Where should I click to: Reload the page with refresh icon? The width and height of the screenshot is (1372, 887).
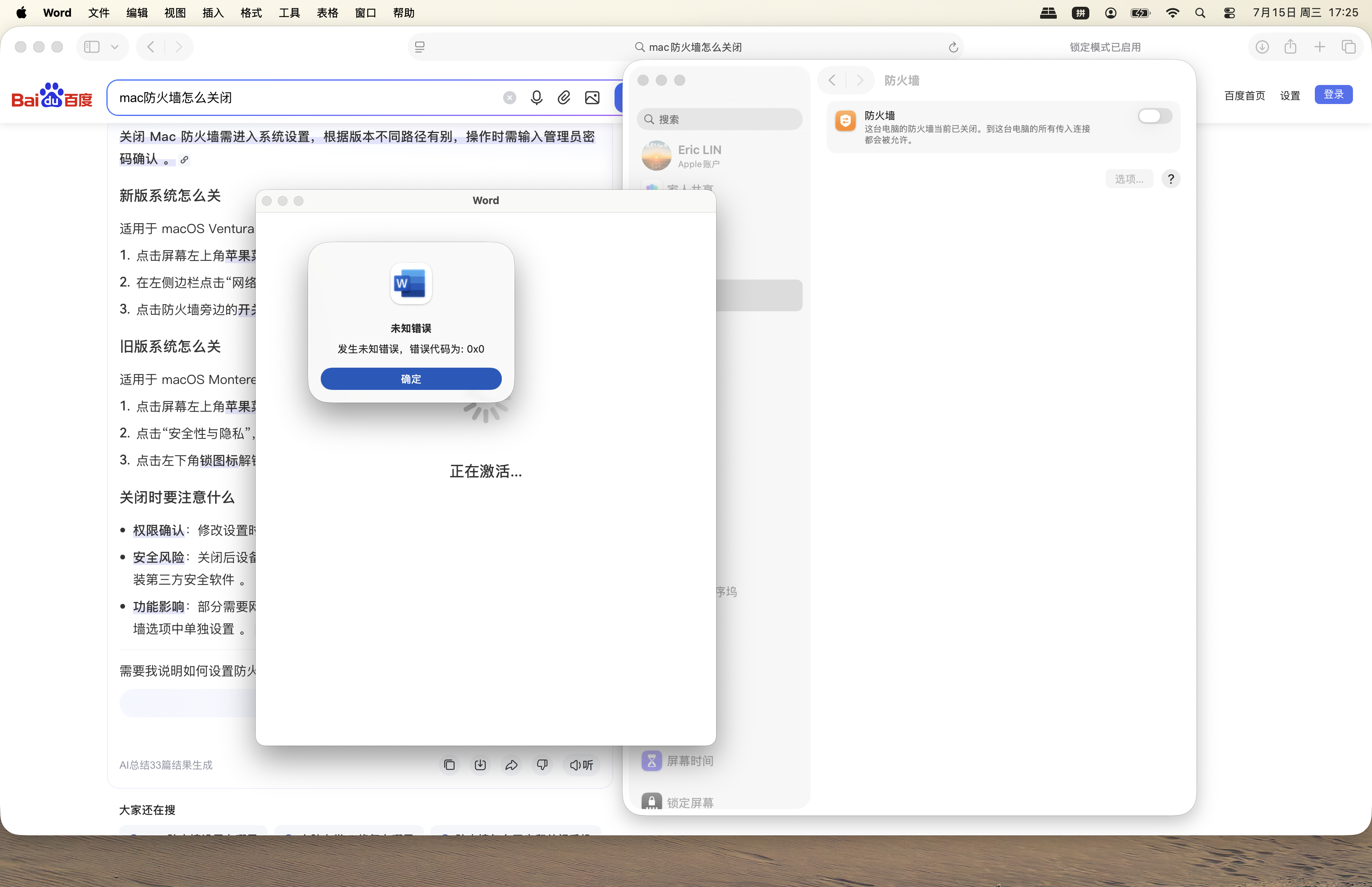pyautogui.click(x=954, y=47)
